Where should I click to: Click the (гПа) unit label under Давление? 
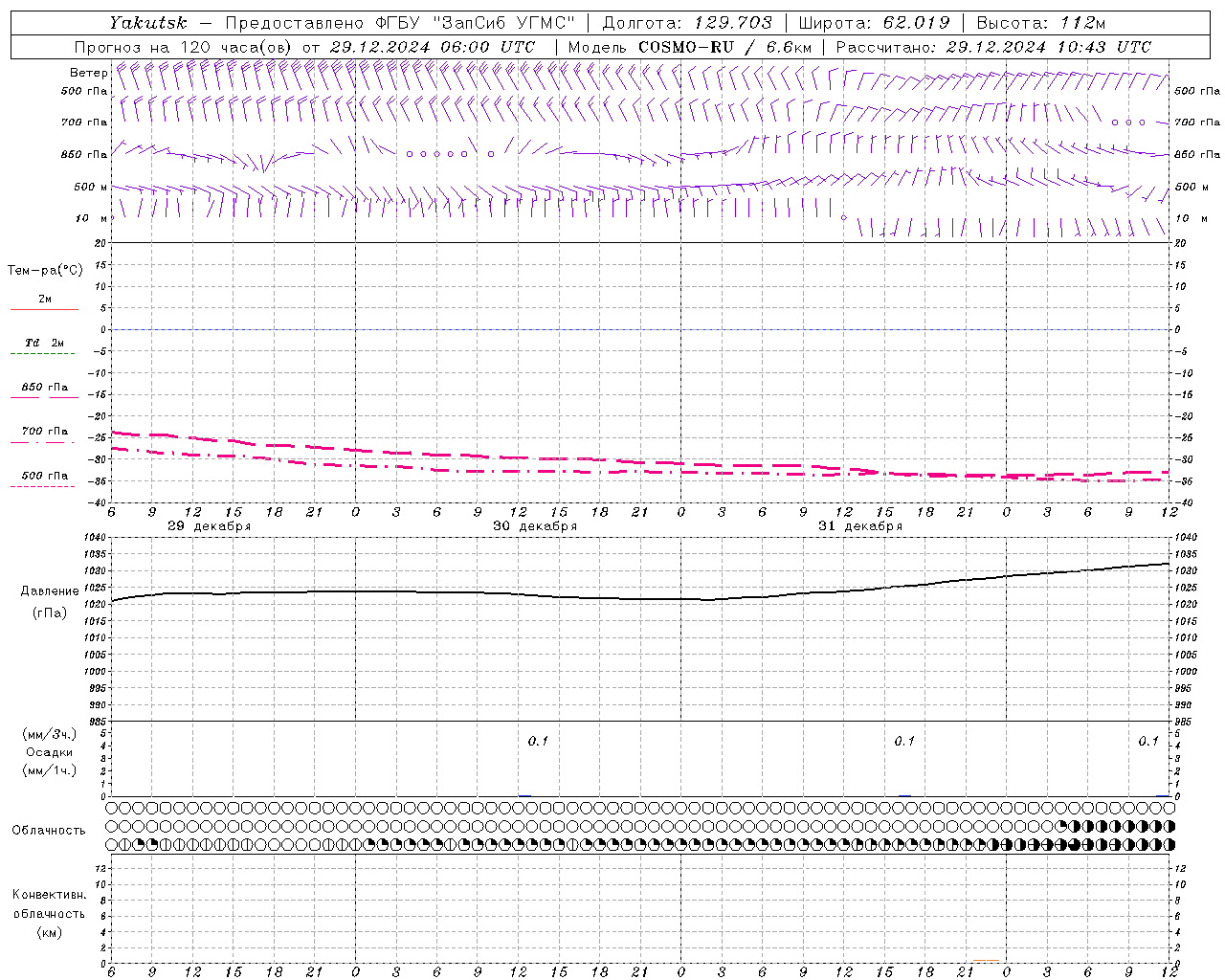click(49, 612)
